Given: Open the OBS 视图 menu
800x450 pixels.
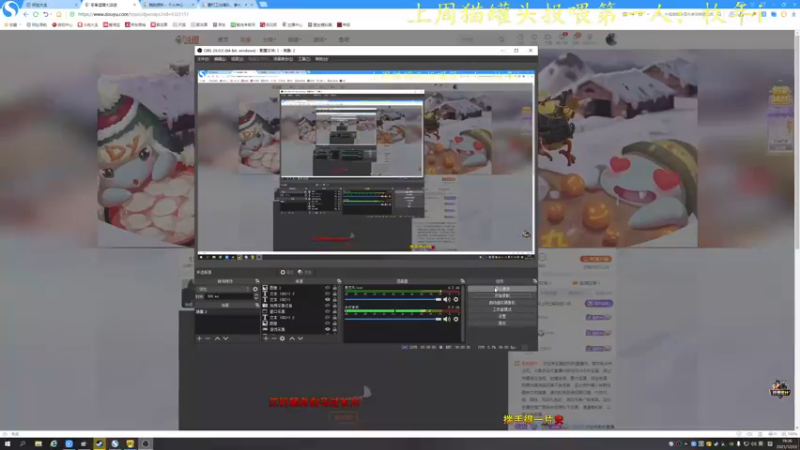Looking at the screenshot, I should [237, 59].
